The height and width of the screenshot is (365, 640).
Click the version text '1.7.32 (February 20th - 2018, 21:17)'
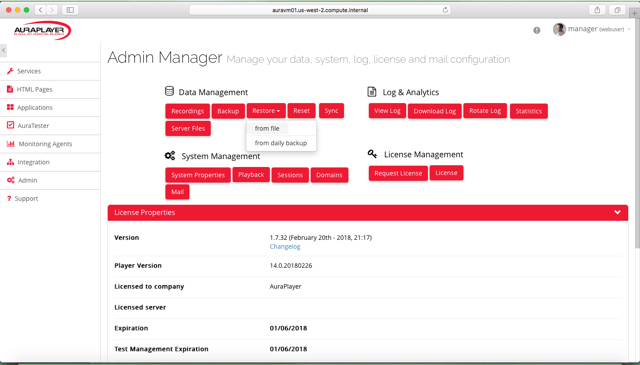point(321,237)
